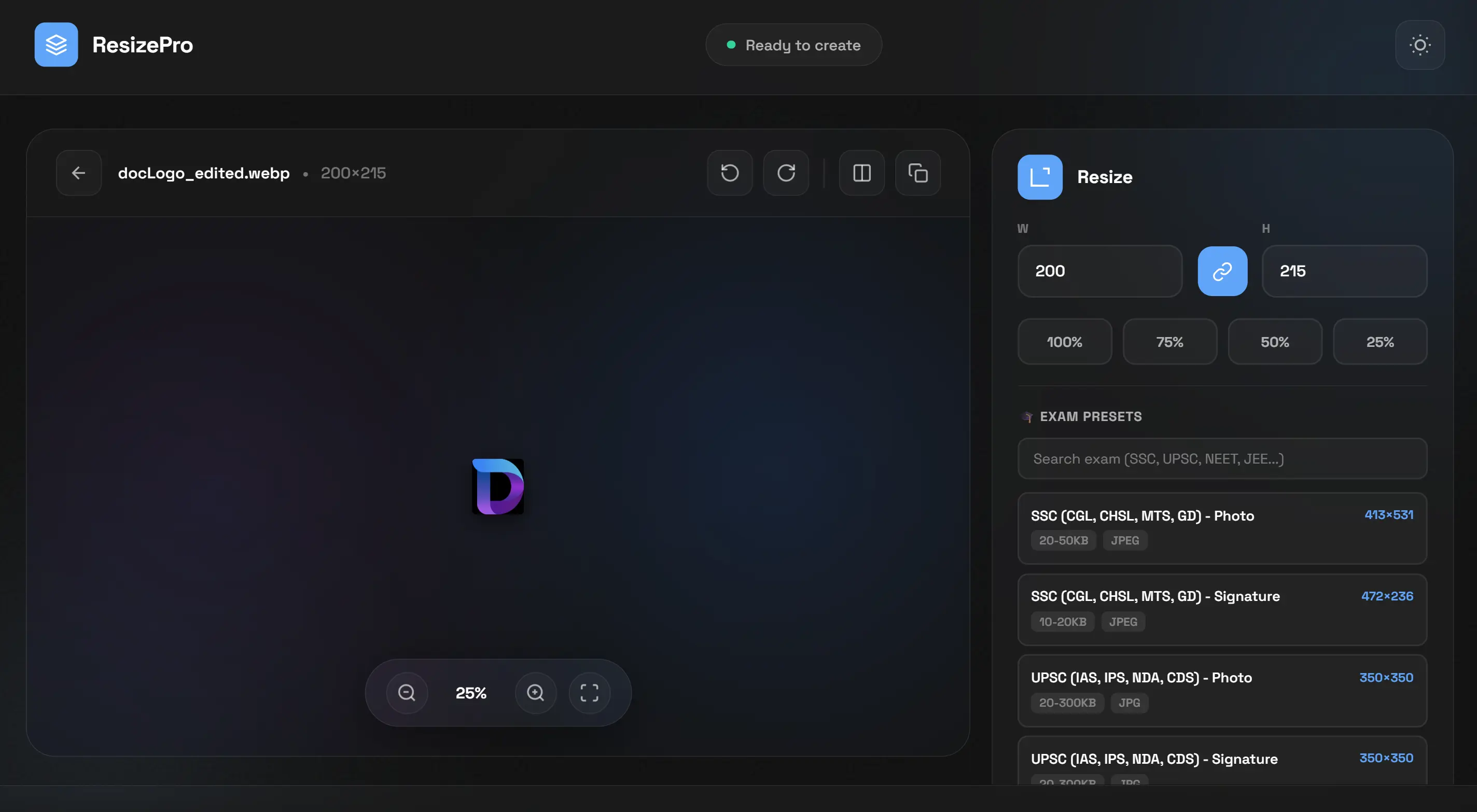Toggle the aspect ratio lock link
Screen dimensions: 1477x812
pyautogui.click(x=1222, y=271)
